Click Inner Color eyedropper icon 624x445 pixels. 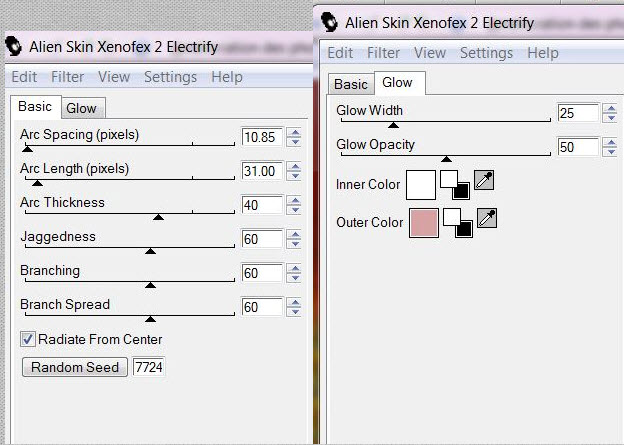(x=484, y=180)
